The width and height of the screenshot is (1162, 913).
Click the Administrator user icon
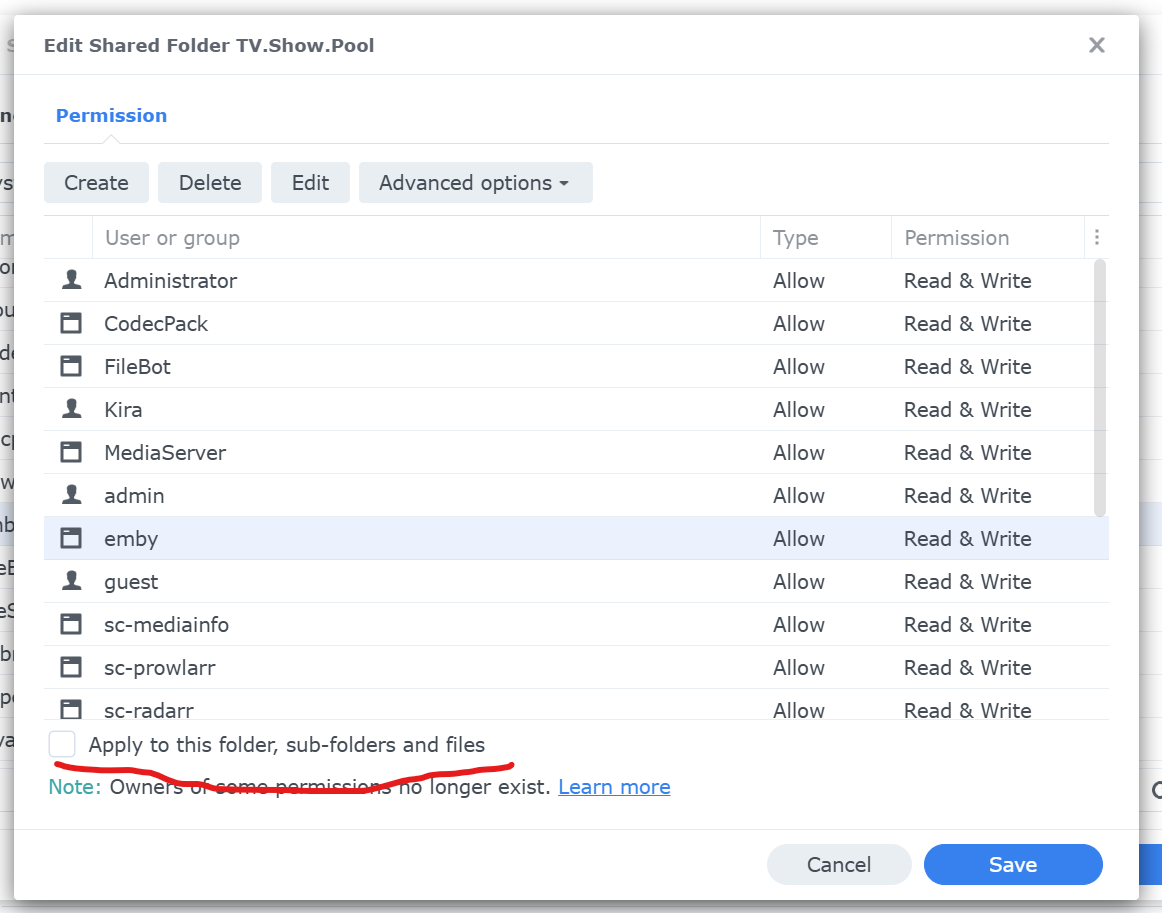71,281
